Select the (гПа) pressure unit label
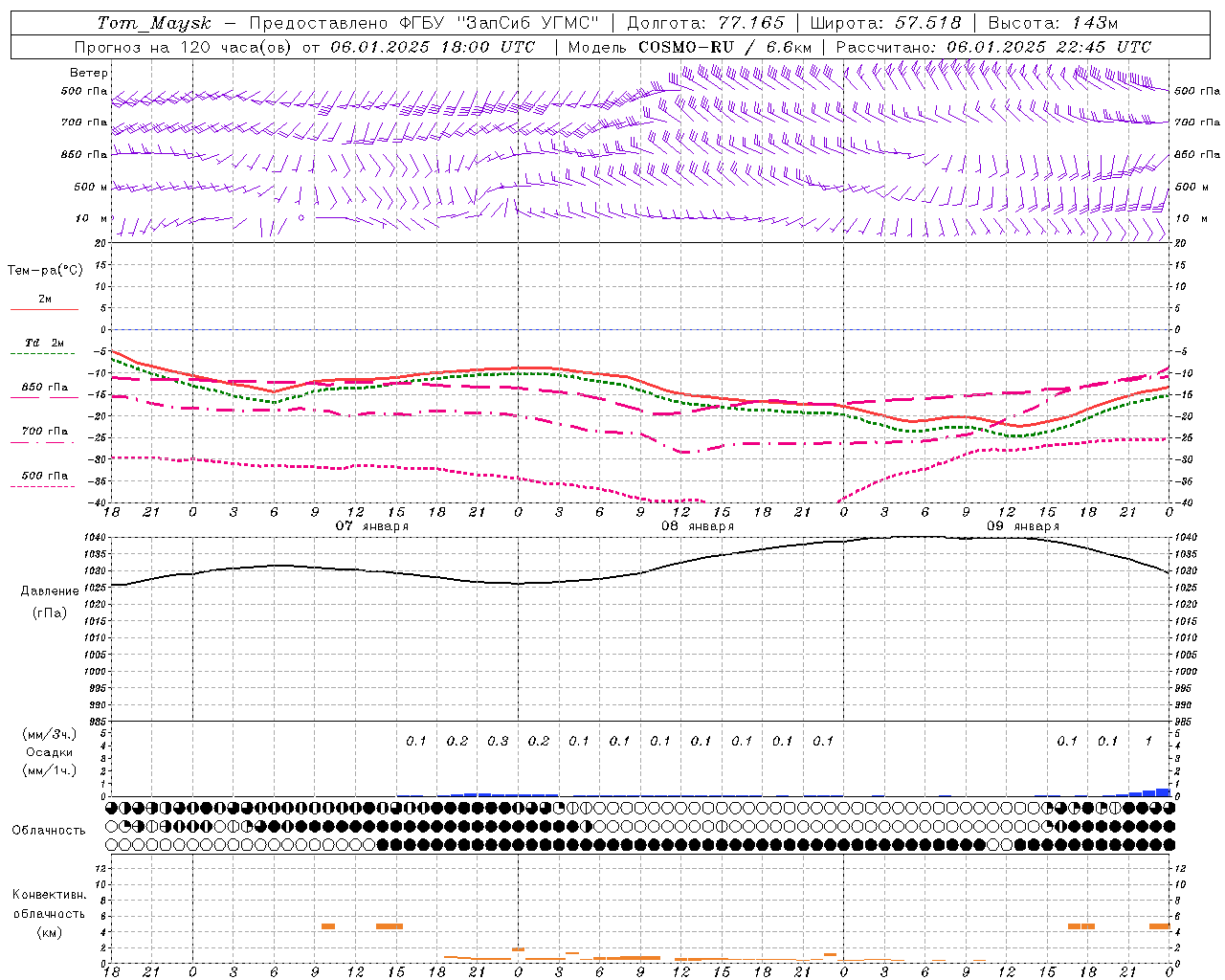Viewport: 1225px width, 980px height. [x=50, y=612]
